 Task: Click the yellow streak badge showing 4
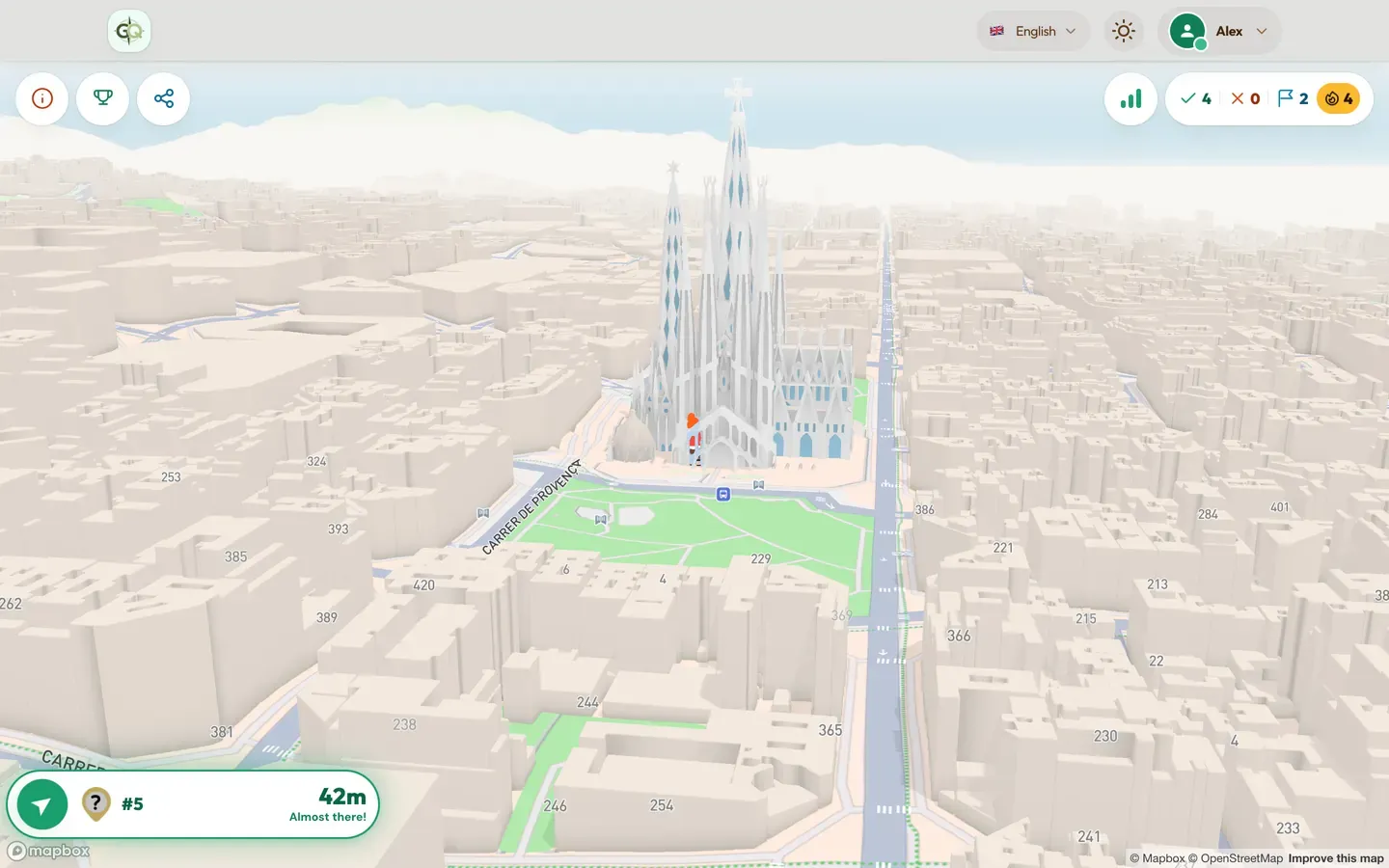tap(1338, 98)
